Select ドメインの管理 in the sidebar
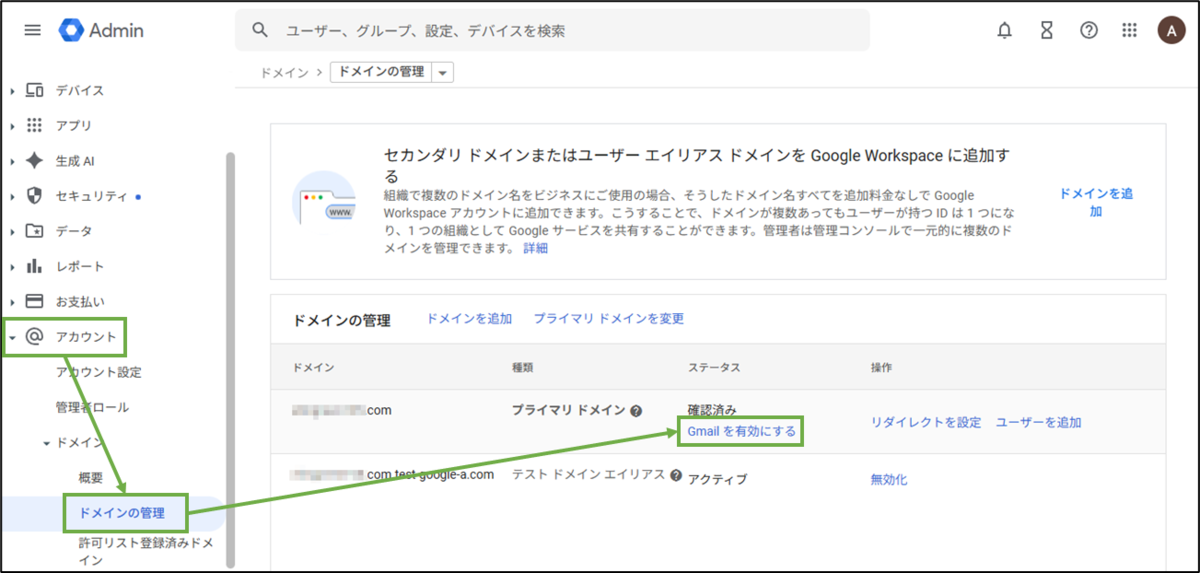The image size is (1200, 573). click(x=121, y=513)
